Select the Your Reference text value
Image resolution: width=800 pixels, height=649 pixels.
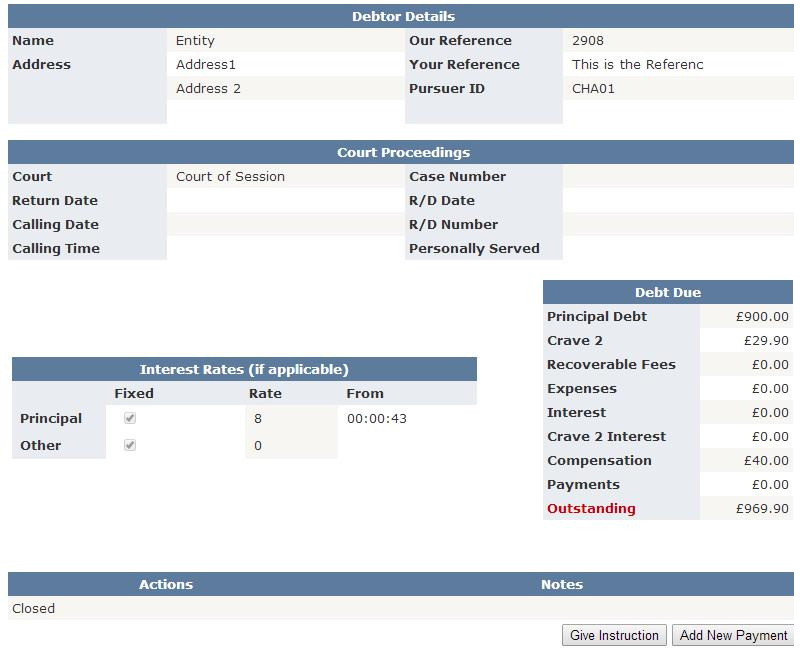pyautogui.click(x=638, y=65)
